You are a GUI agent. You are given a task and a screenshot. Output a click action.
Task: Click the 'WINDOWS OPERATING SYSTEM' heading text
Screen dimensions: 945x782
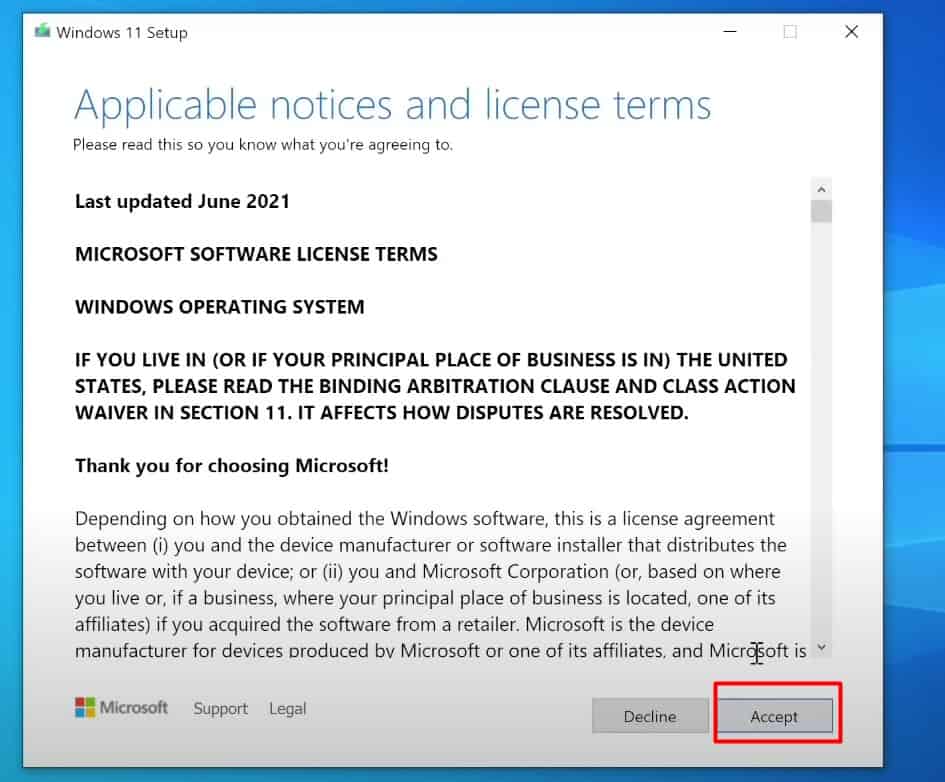pyautogui.click(x=219, y=307)
